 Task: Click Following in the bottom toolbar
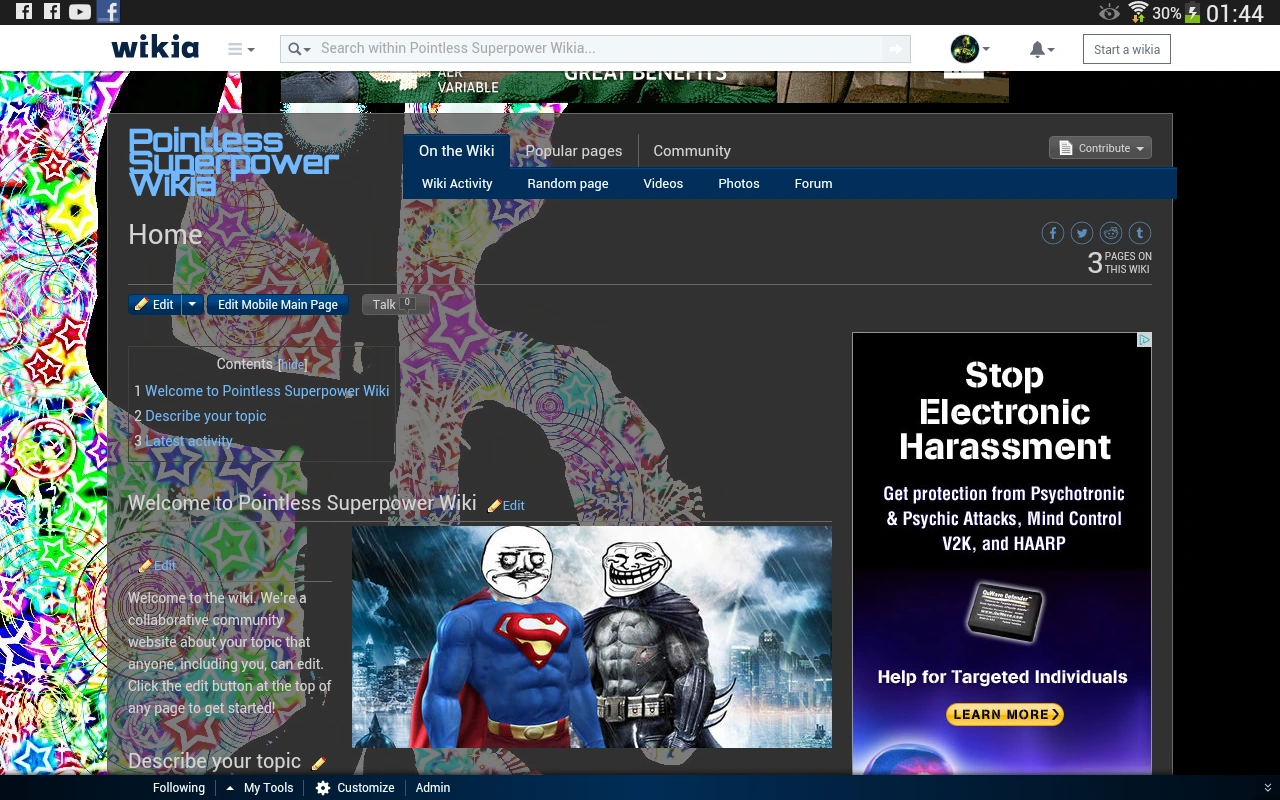point(179,788)
